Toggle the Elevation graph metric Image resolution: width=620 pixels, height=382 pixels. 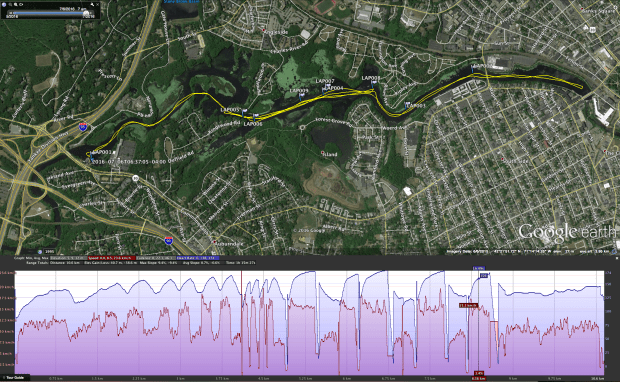(x=68, y=258)
